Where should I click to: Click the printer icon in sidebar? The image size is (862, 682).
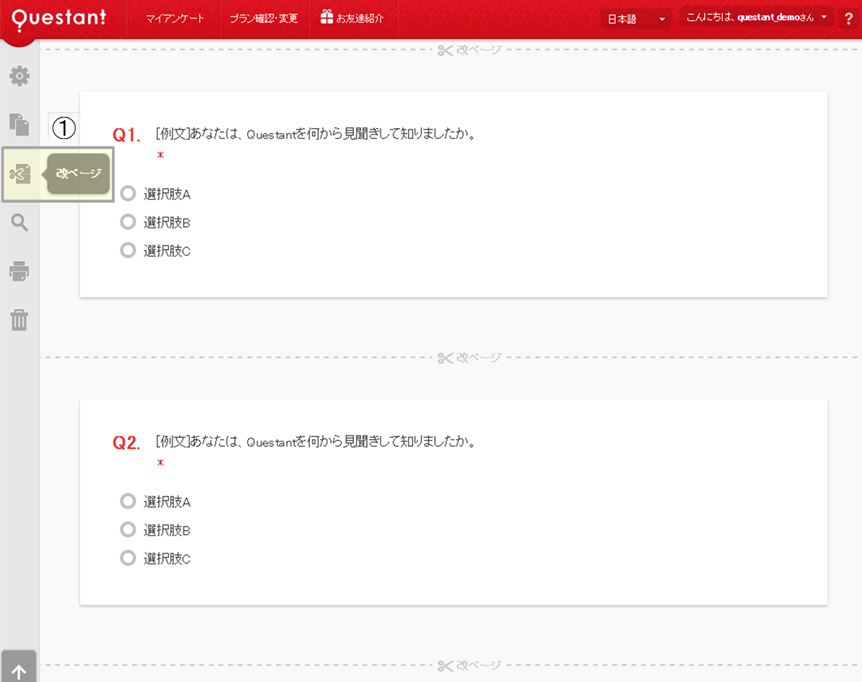pyautogui.click(x=19, y=271)
